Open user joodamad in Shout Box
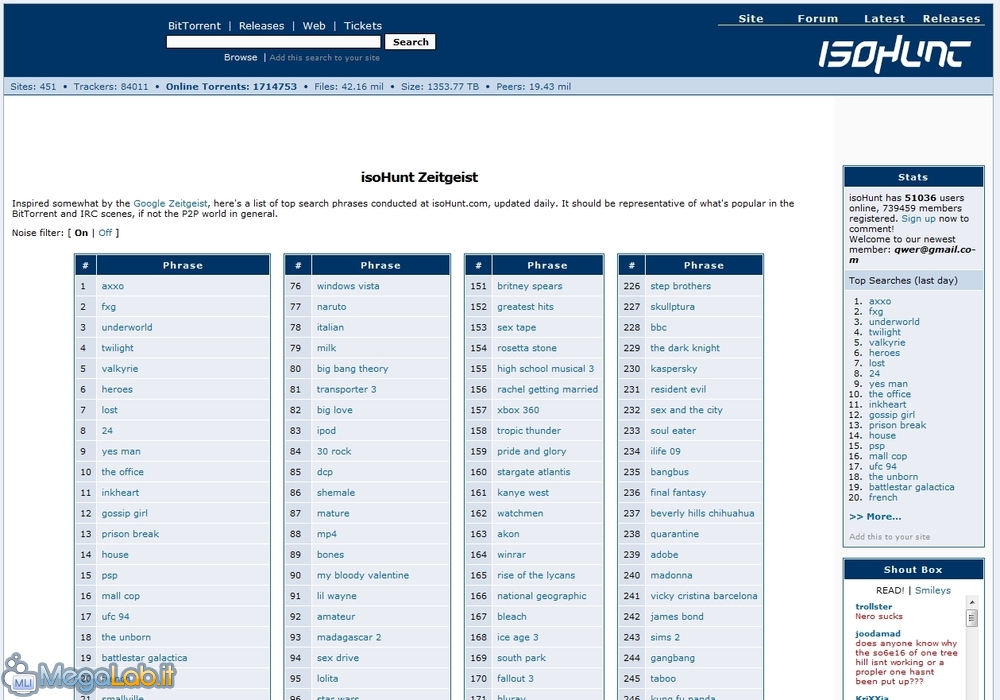 click(878, 633)
